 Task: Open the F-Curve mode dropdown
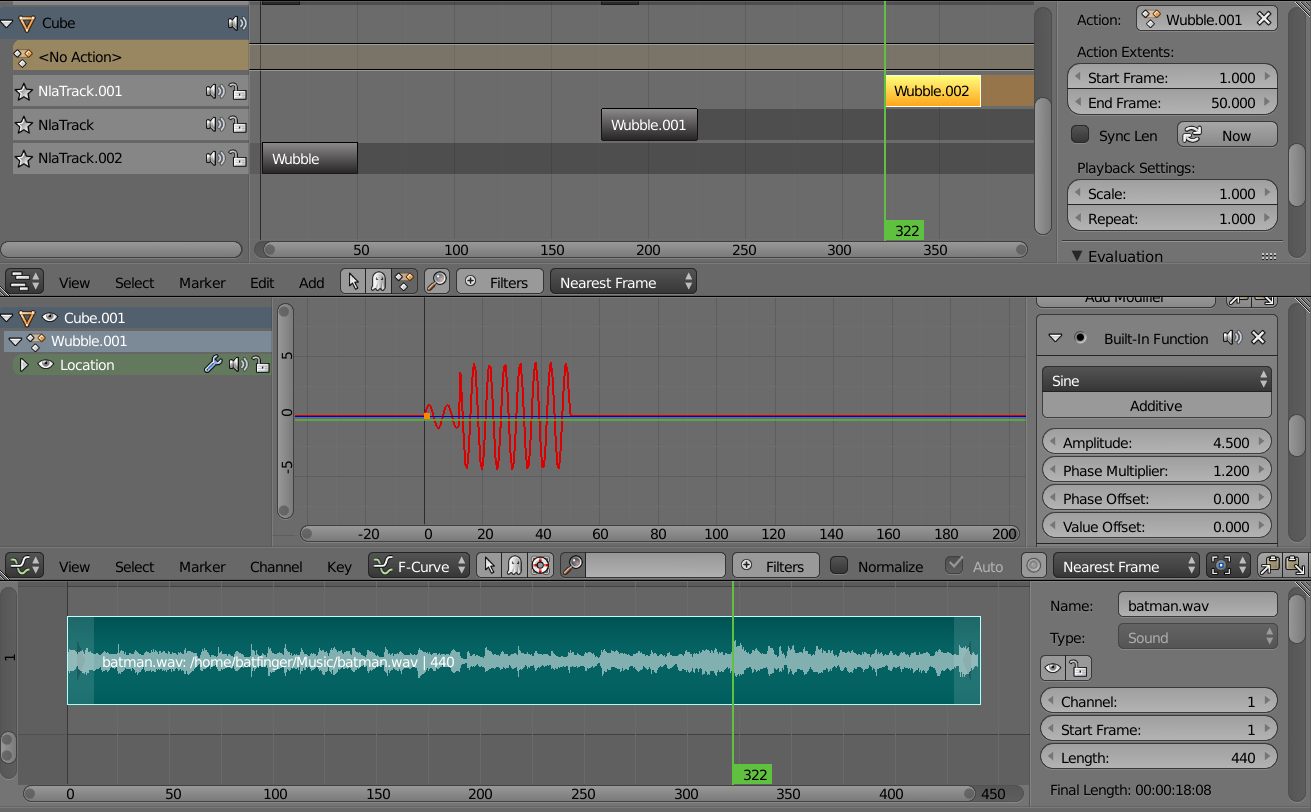coord(419,566)
